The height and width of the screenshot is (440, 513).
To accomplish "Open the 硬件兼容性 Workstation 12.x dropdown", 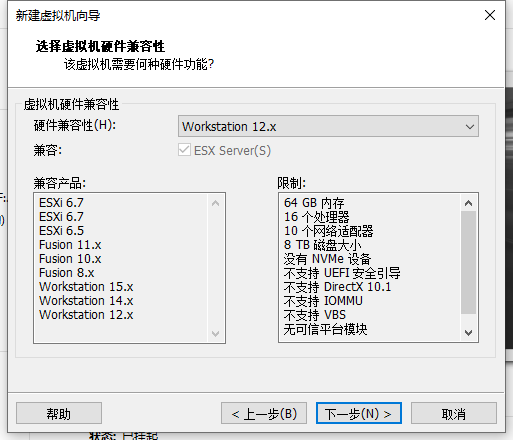I will tap(328, 126).
